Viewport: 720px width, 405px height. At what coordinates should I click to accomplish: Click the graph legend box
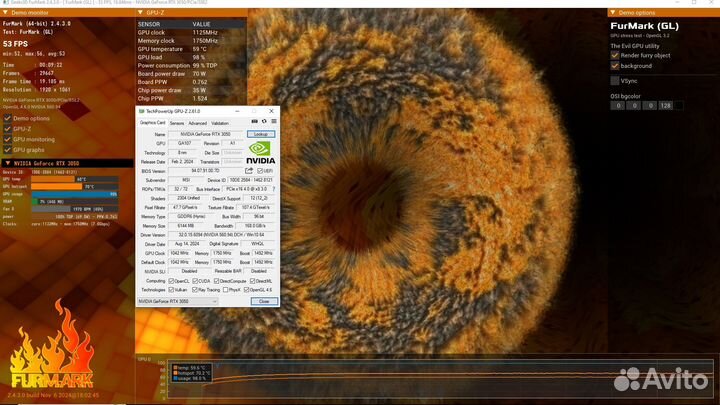(x=191, y=373)
